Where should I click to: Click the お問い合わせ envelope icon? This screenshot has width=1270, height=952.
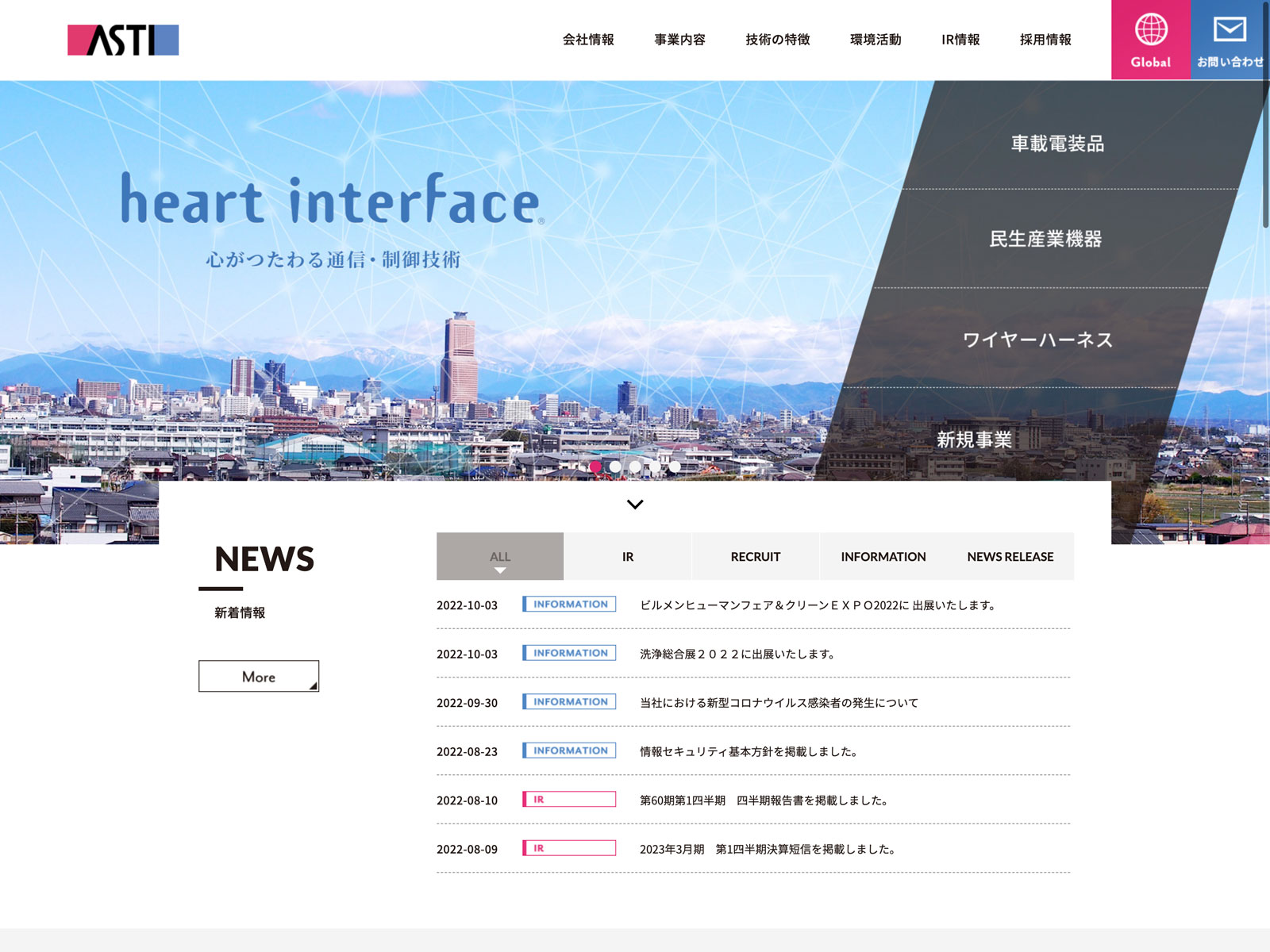tap(1230, 30)
